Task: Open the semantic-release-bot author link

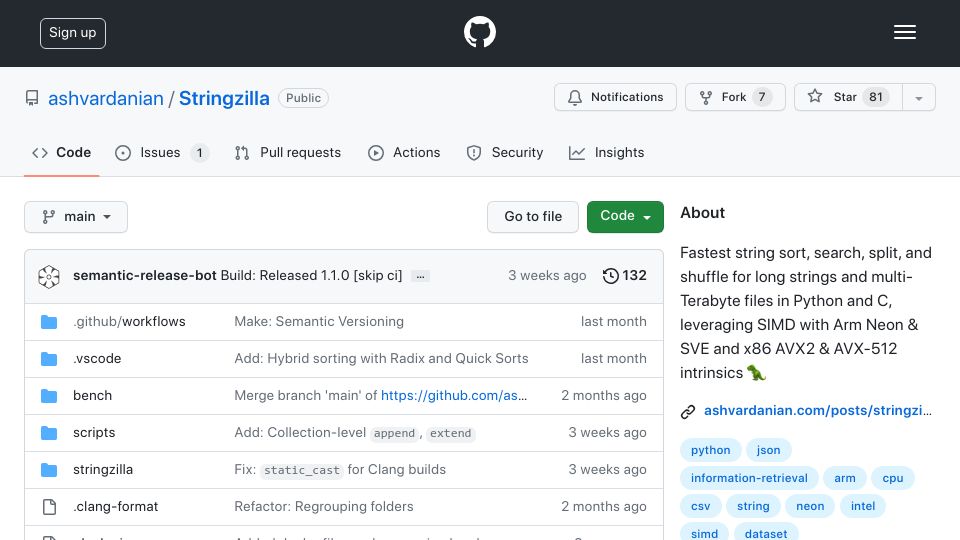Action: pyautogui.click(x=144, y=276)
